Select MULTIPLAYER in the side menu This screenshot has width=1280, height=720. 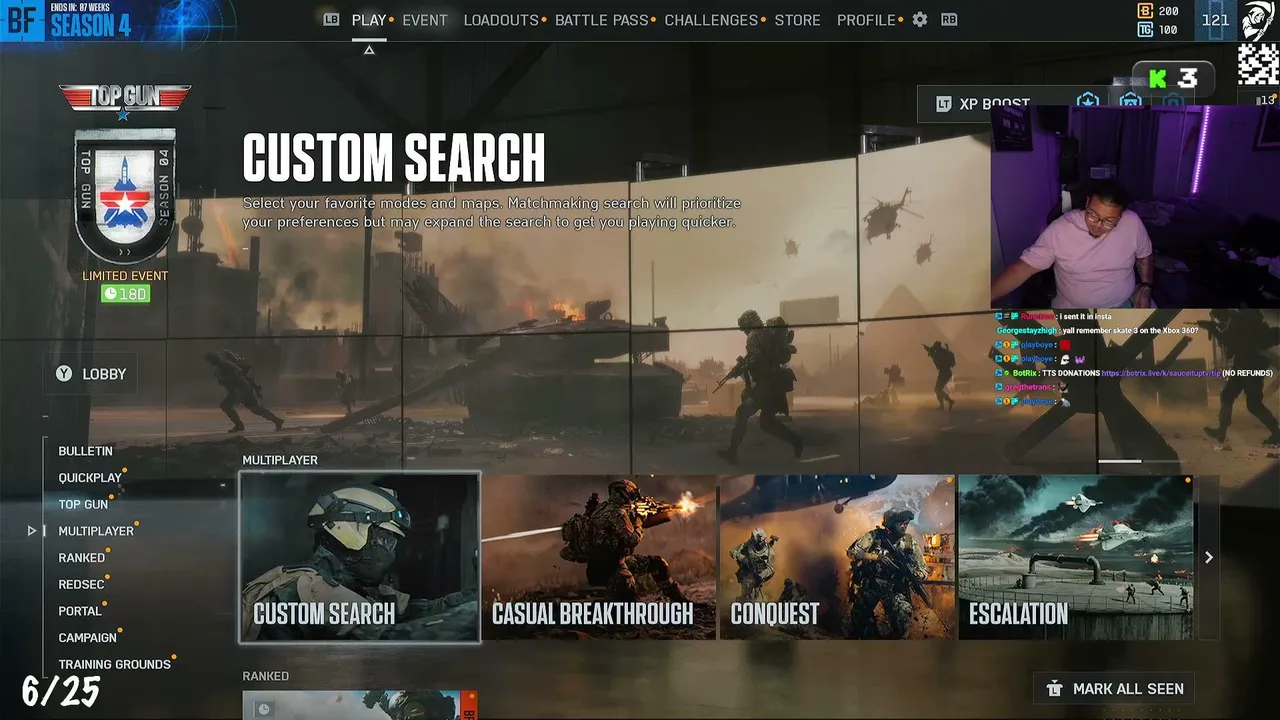pos(96,531)
